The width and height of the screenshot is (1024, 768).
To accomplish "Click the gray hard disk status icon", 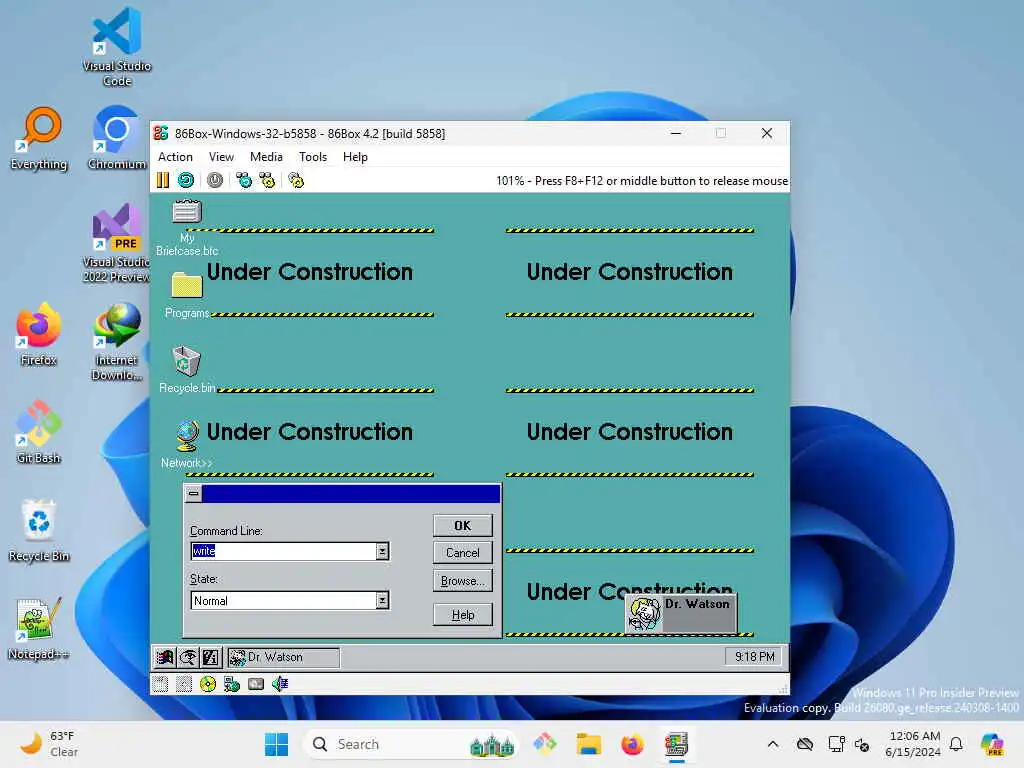I will tap(256, 684).
